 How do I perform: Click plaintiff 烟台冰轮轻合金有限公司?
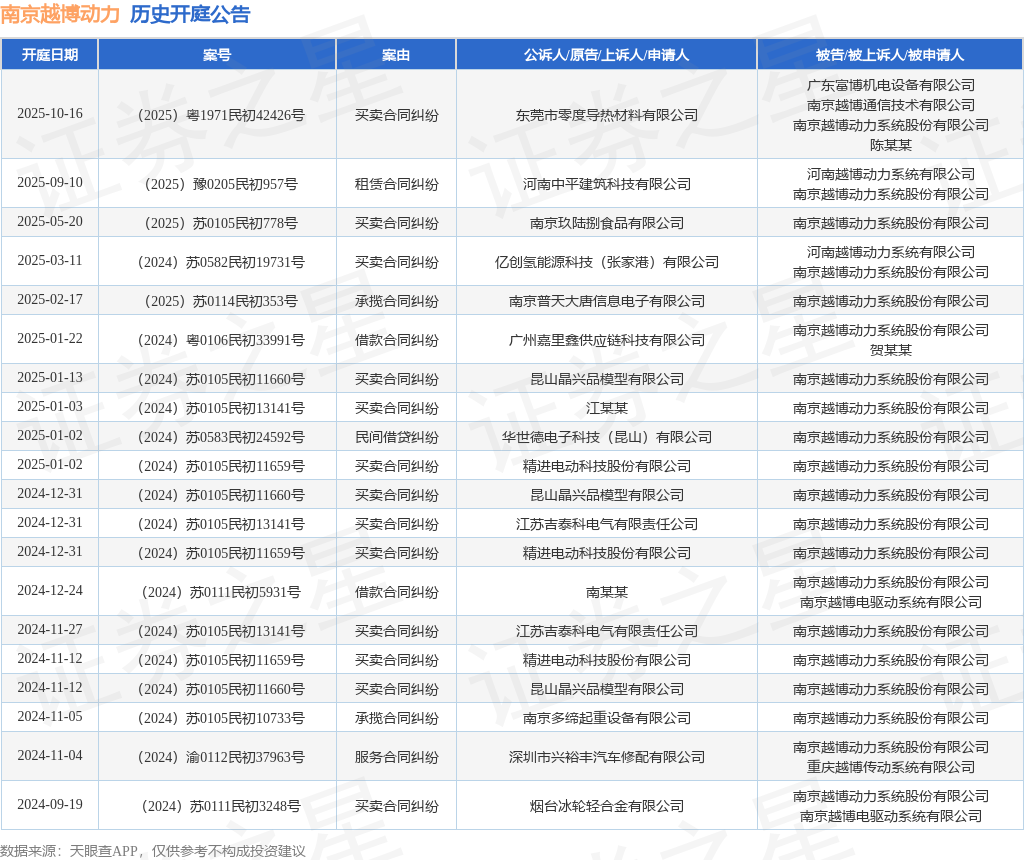[x=606, y=806]
